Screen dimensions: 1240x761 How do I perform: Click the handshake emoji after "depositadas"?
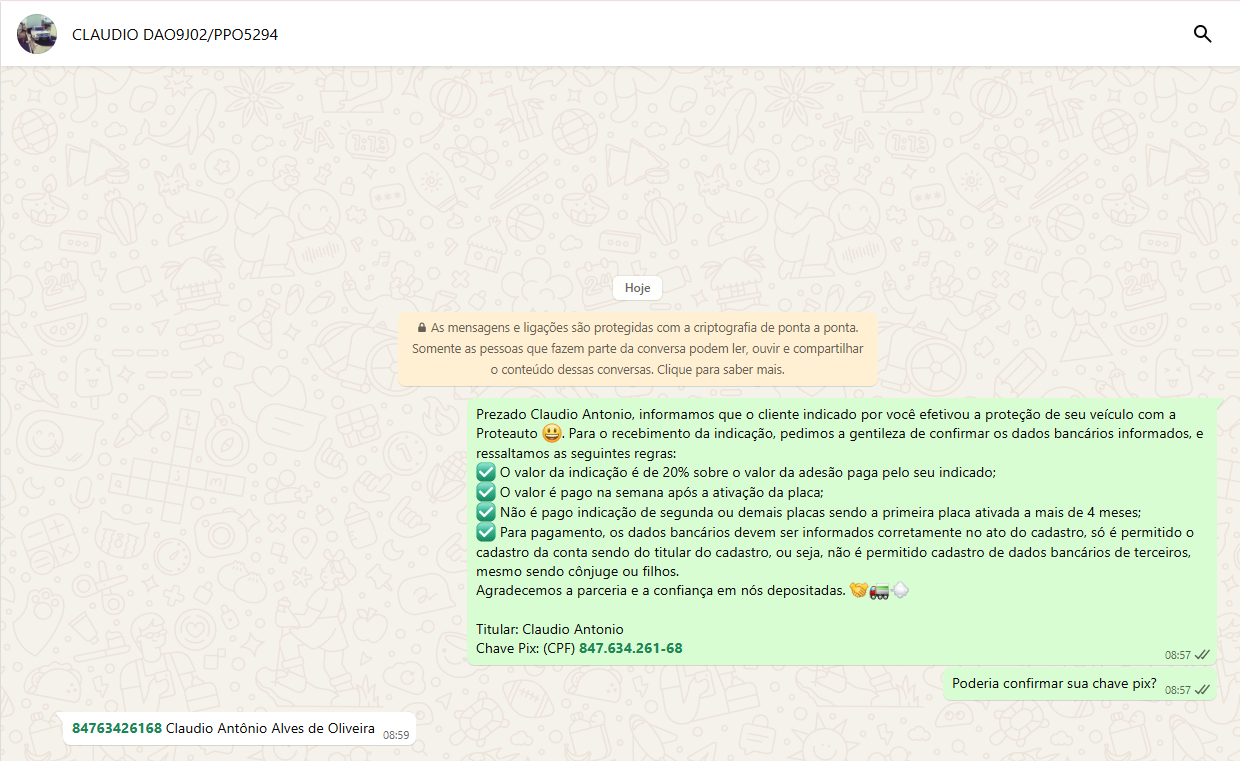click(858, 591)
